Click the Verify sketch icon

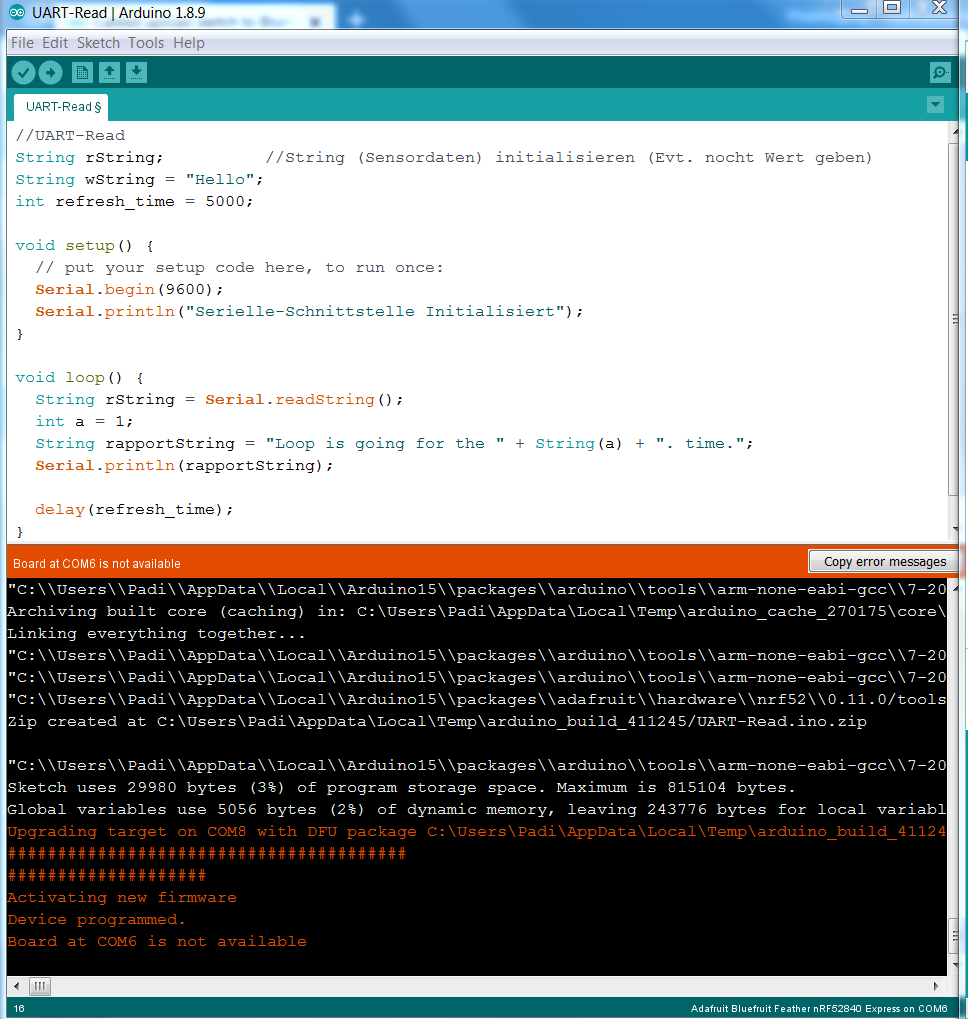[23, 72]
